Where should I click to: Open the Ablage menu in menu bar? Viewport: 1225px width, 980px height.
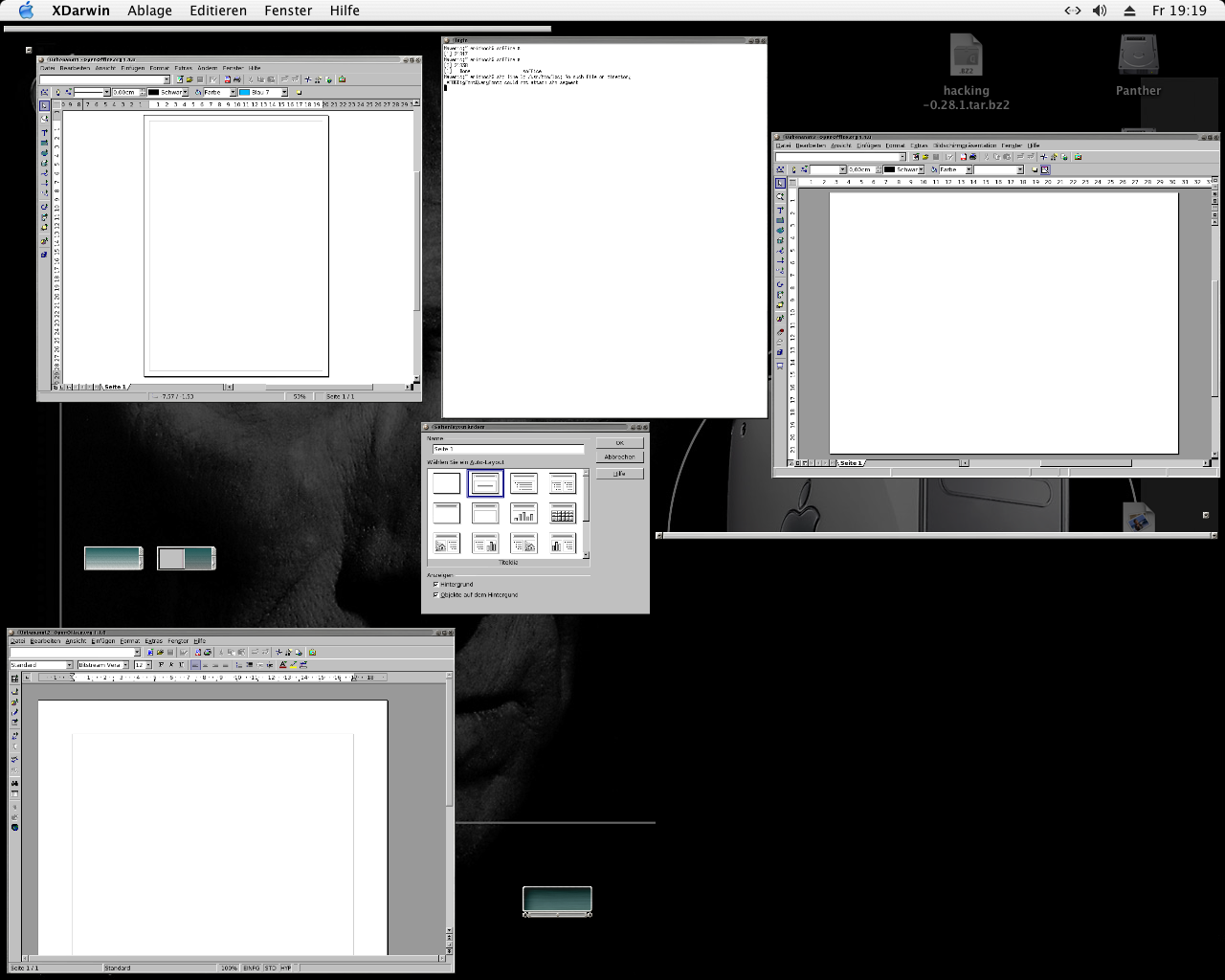coord(150,11)
